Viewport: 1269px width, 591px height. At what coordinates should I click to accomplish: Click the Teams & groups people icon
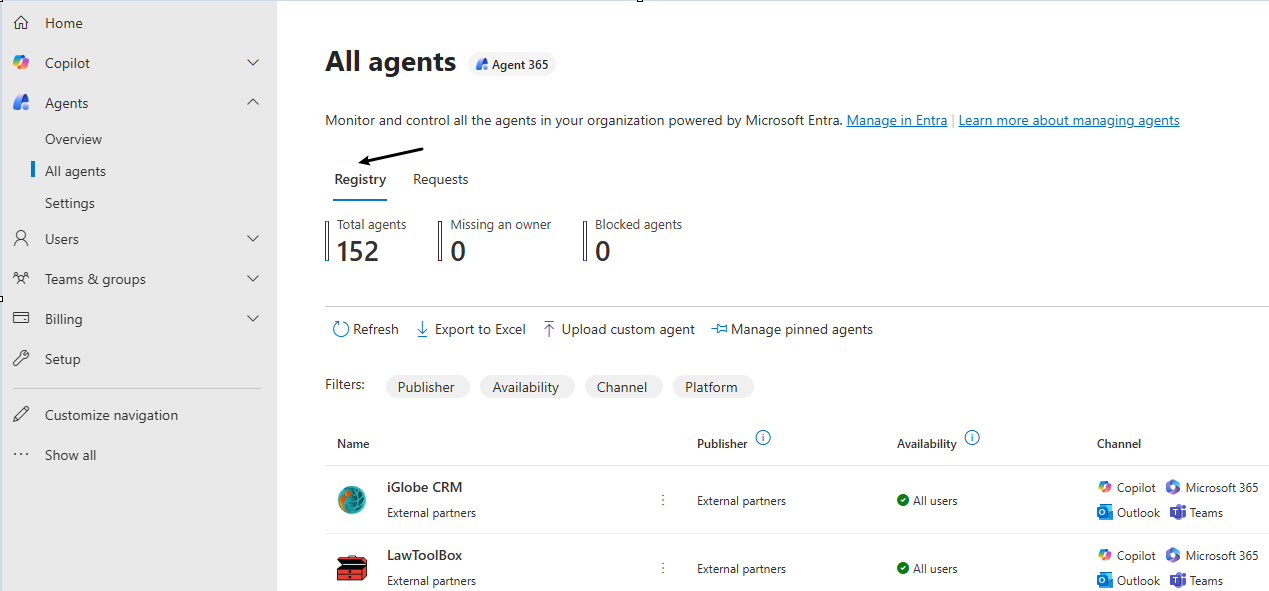pos(21,279)
